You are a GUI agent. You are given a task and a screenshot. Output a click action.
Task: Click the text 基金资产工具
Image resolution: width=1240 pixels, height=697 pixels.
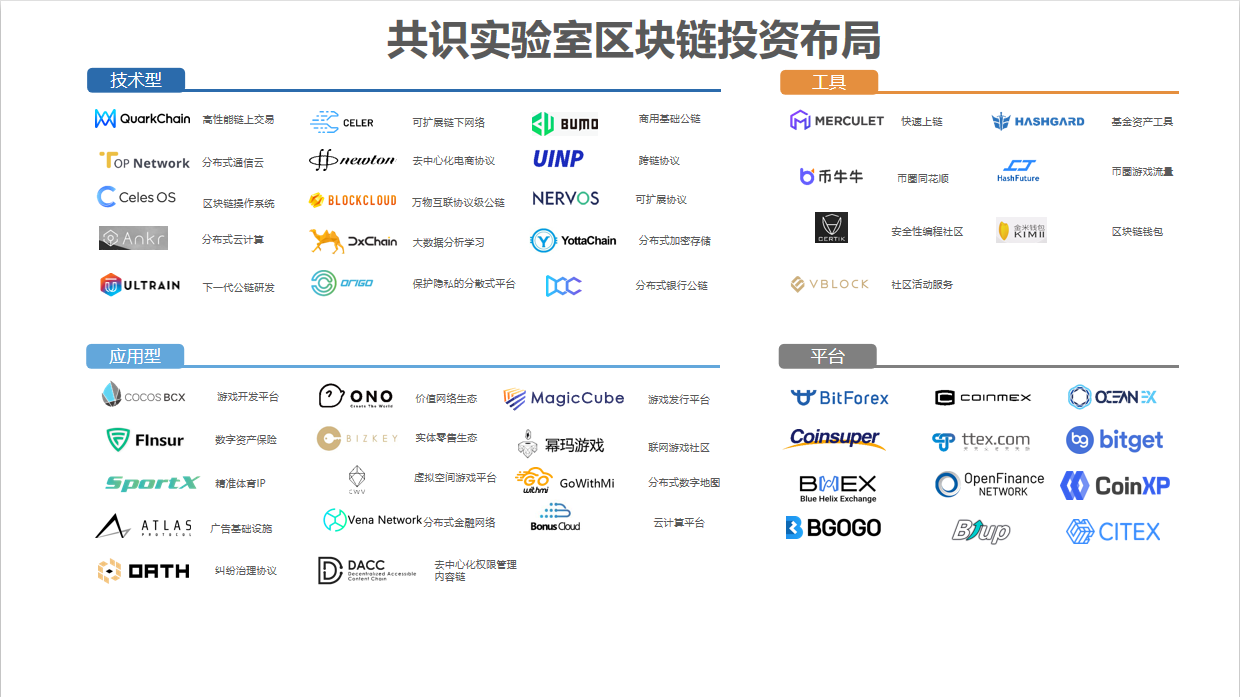(x=1142, y=122)
